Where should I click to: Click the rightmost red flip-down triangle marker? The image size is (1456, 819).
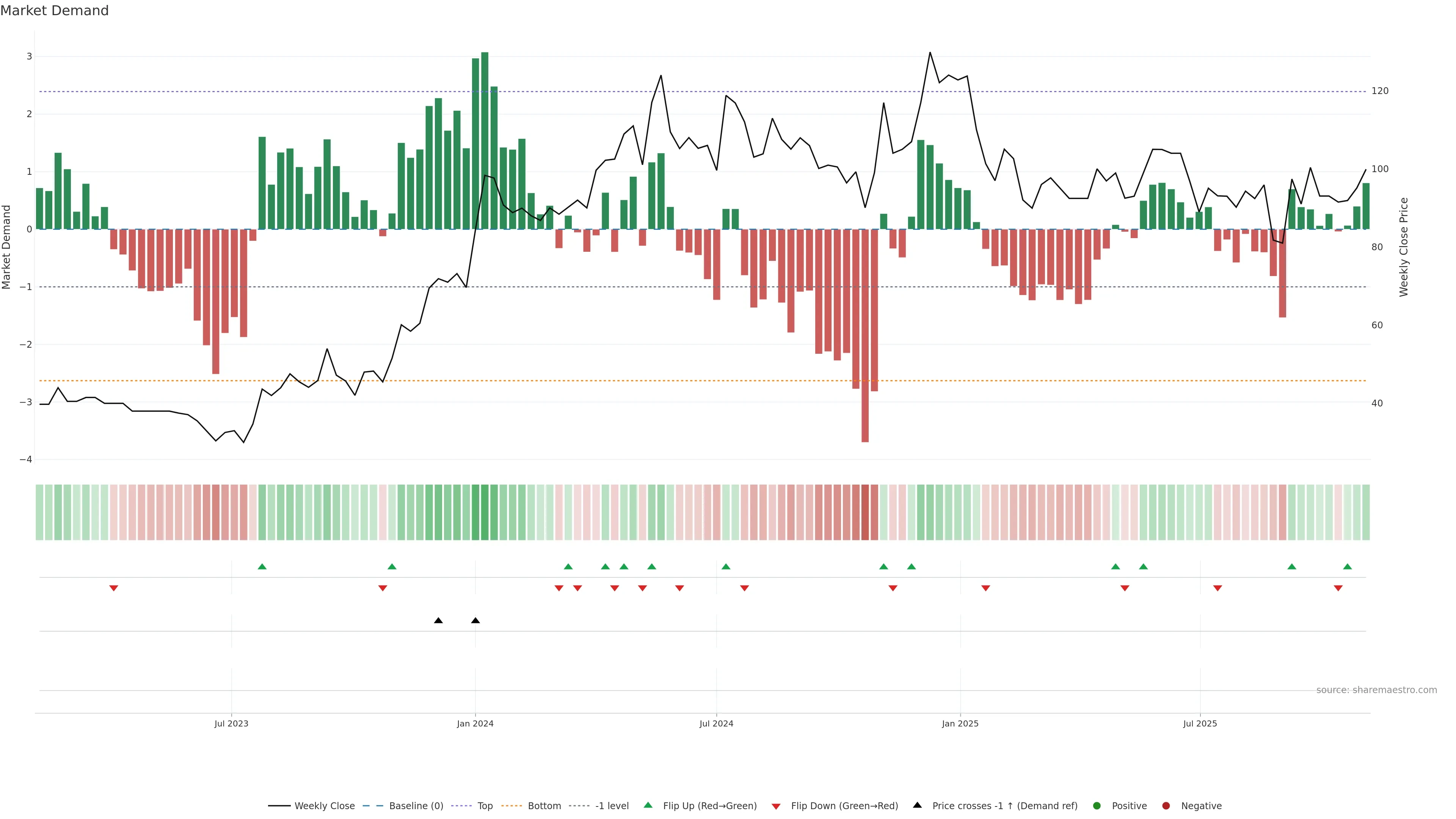[1338, 588]
